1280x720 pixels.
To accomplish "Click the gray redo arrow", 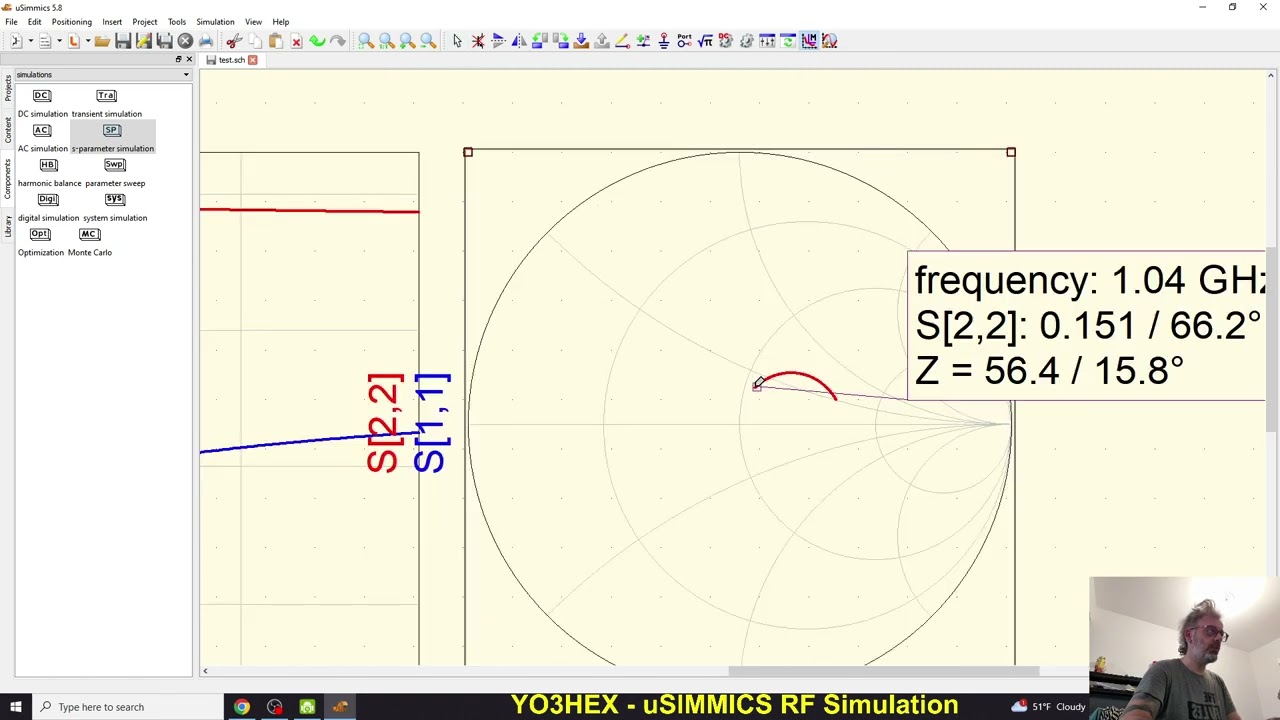I will coord(338,41).
